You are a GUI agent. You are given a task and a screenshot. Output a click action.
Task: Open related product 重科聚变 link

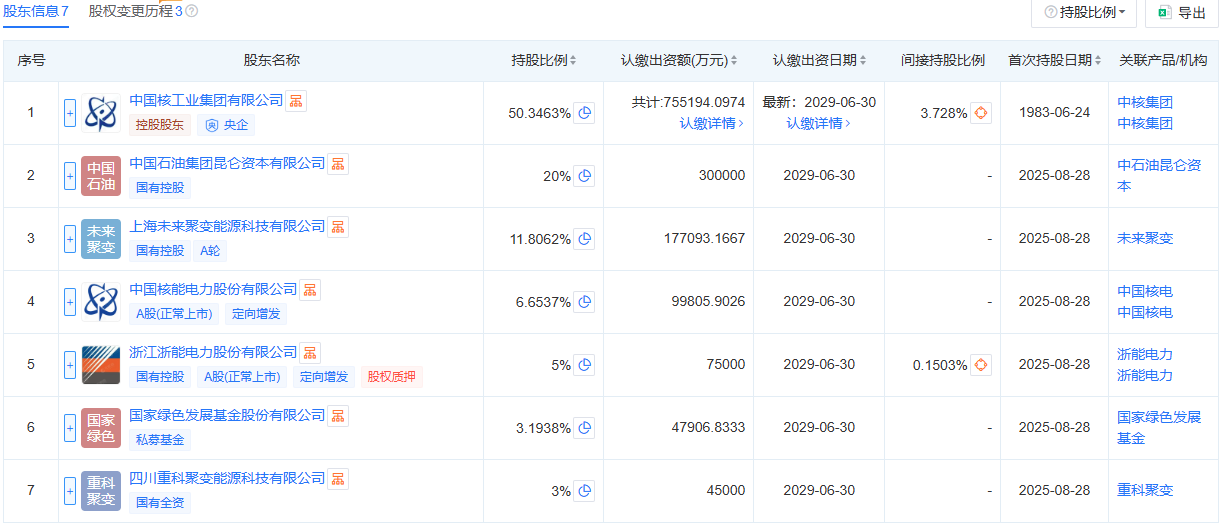point(1145,491)
